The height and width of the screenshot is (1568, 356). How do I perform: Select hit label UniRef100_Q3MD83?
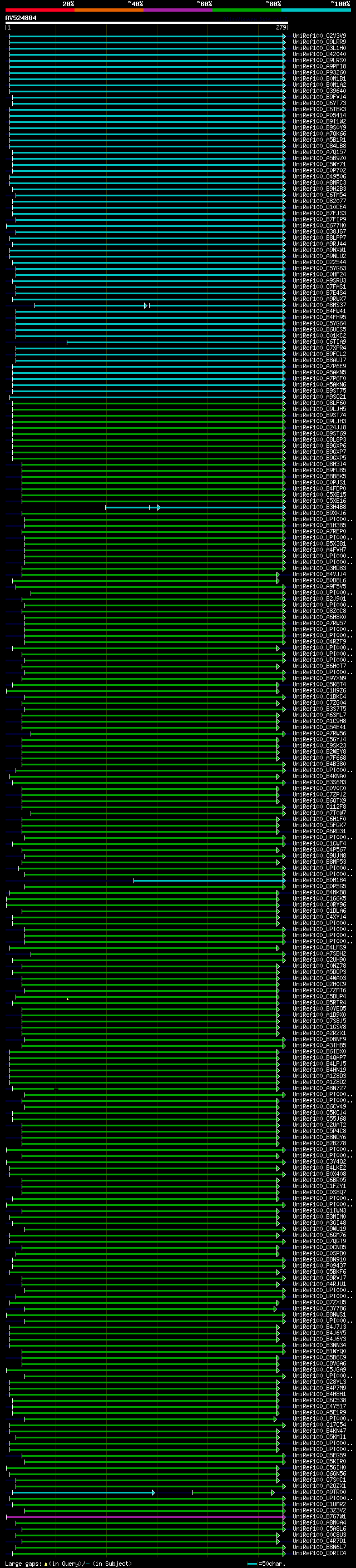pyautogui.click(x=319, y=568)
